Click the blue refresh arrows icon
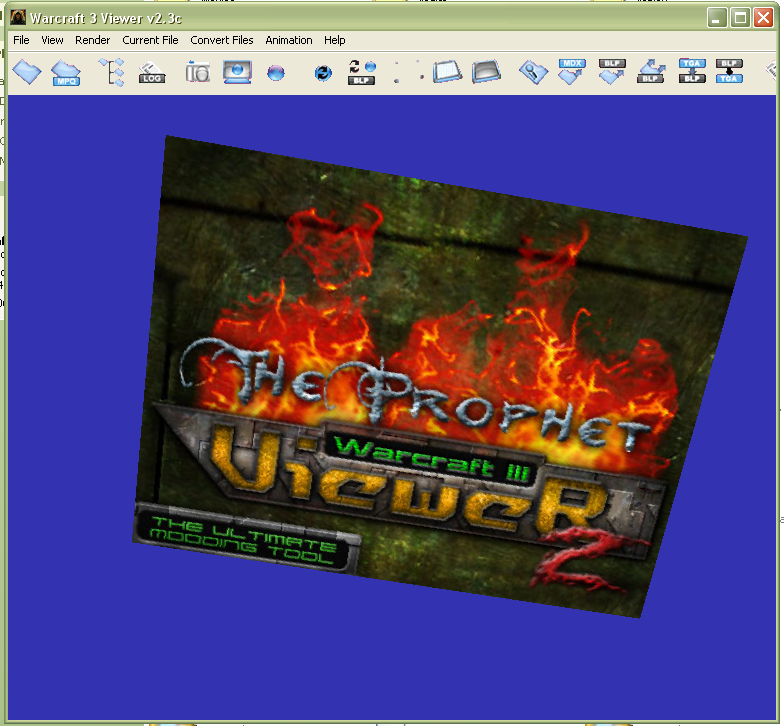Image resolution: width=784 pixels, height=726 pixels. (323, 73)
